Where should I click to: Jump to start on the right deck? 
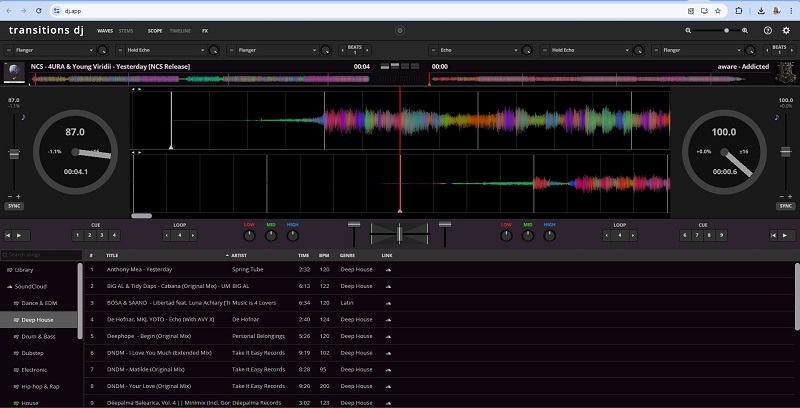click(774, 235)
